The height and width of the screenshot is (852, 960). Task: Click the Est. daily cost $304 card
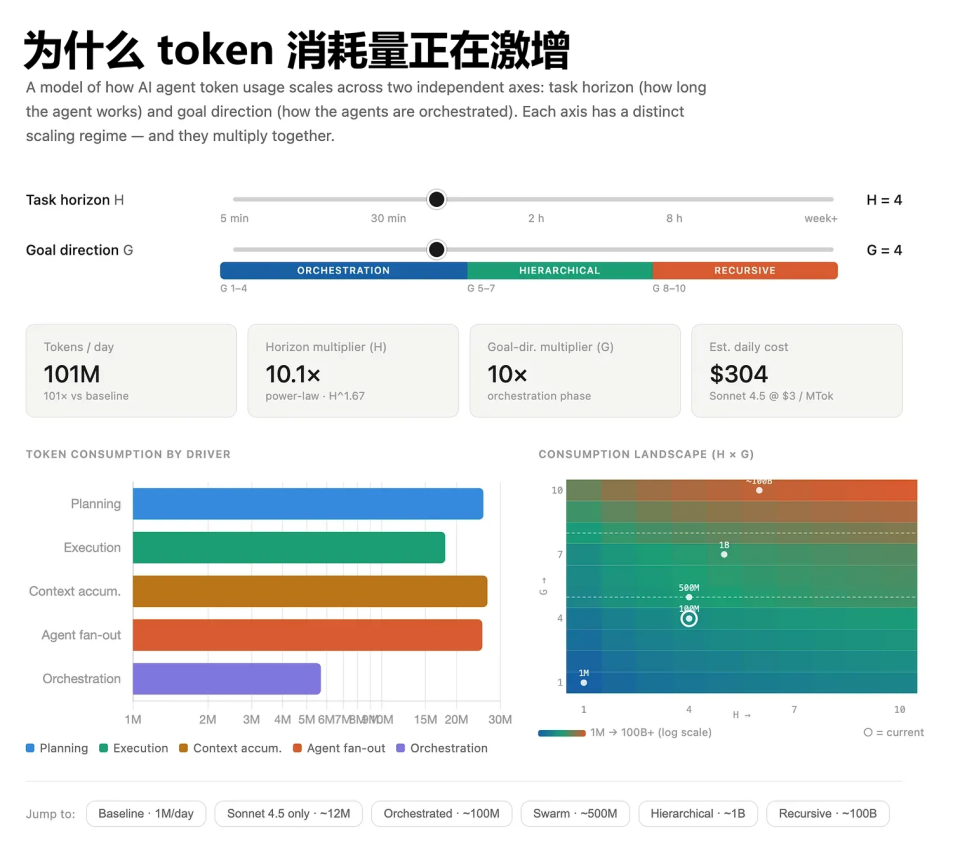tap(797, 371)
